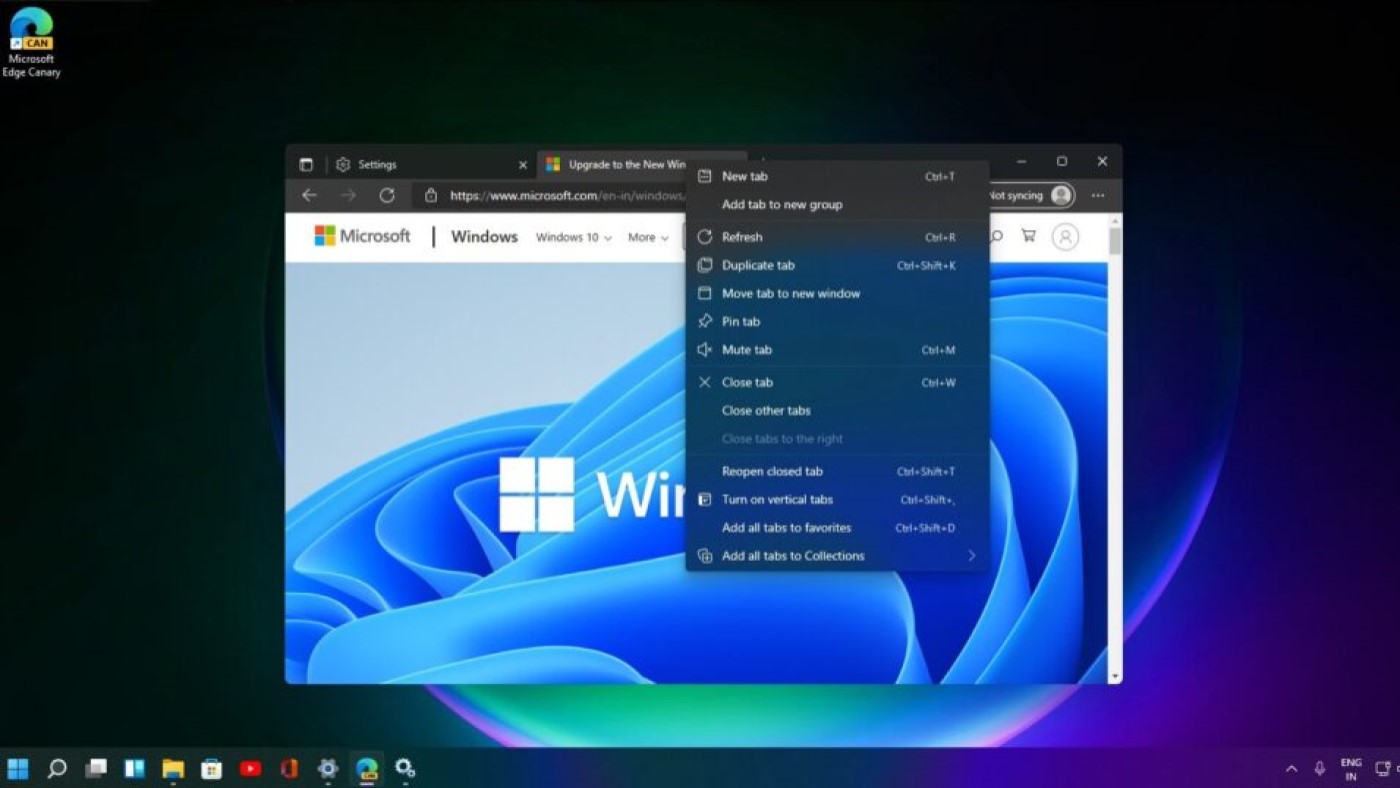Click the site sign-in account icon
1400x788 pixels.
[1065, 237]
